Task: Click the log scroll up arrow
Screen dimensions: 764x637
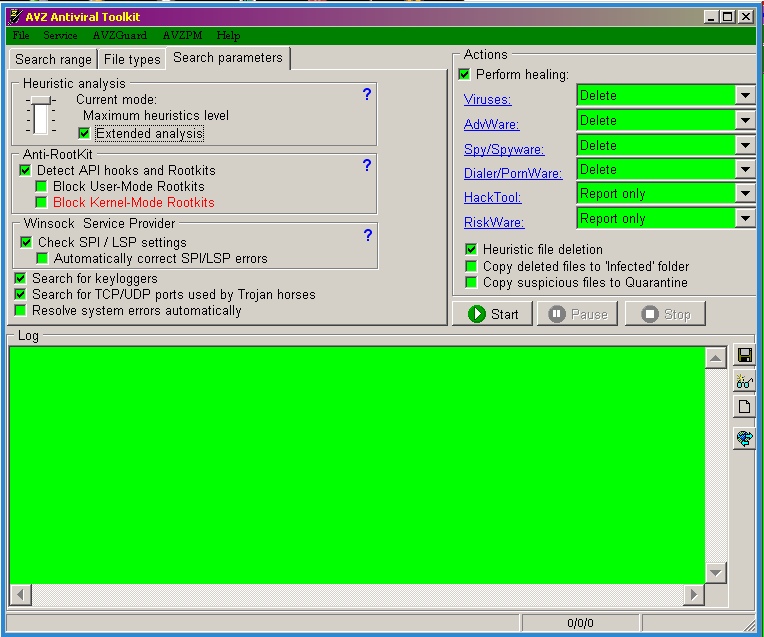Action: [x=715, y=358]
